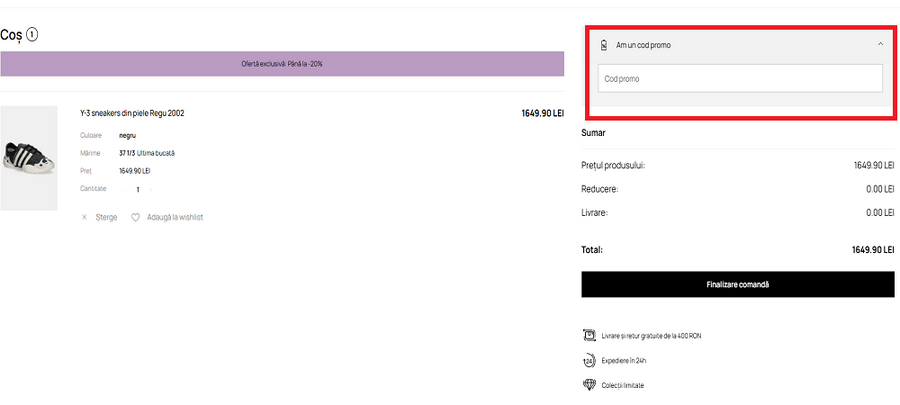Click into the 'Cod promo' input field
This screenshot has height=405, width=900.
coord(740,78)
